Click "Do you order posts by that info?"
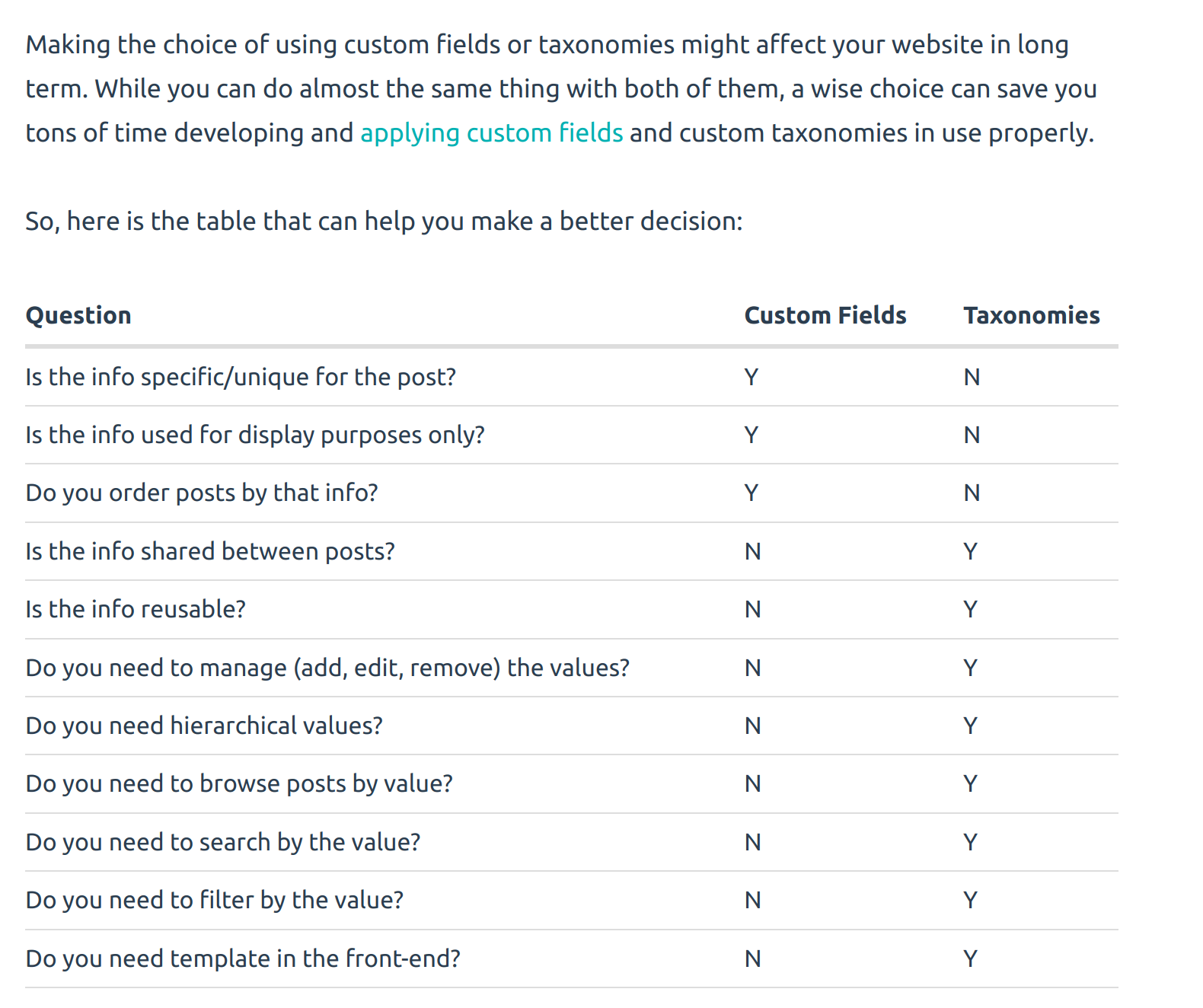This screenshot has height=1008, width=1203. coord(202,493)
